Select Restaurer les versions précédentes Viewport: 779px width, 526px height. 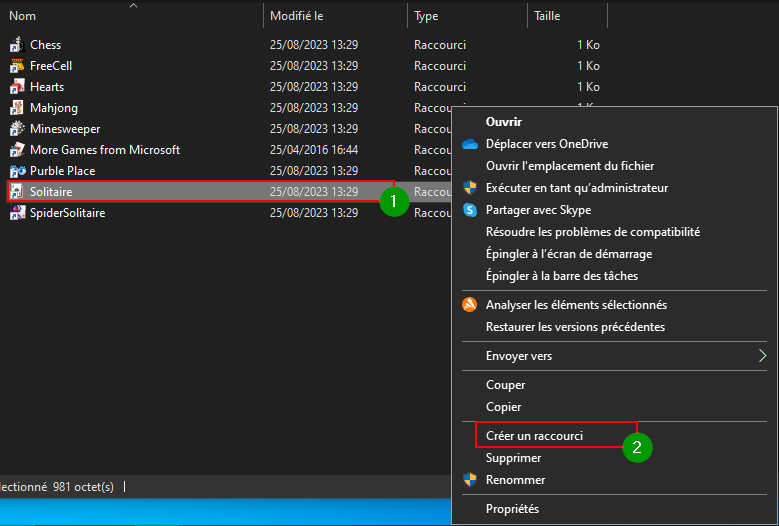point(575,327)
